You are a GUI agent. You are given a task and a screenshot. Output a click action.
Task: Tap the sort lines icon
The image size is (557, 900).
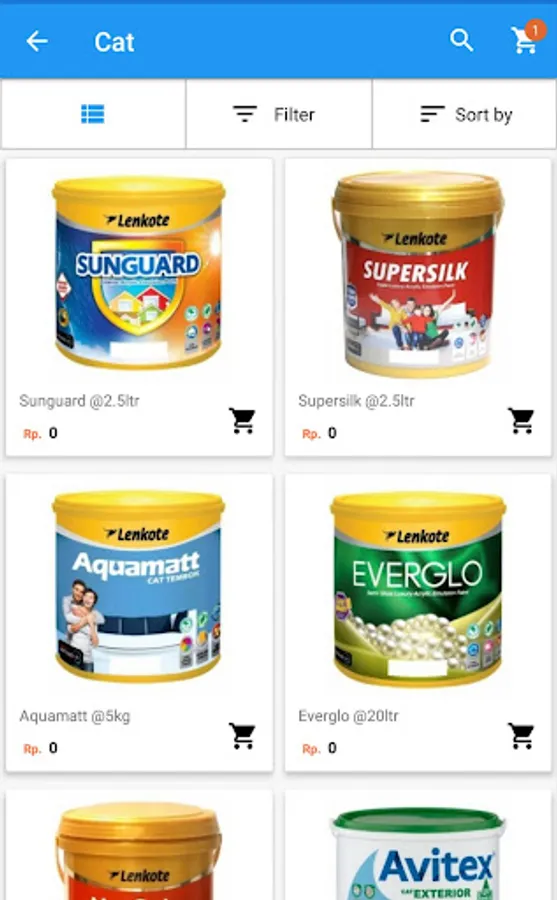432,114
